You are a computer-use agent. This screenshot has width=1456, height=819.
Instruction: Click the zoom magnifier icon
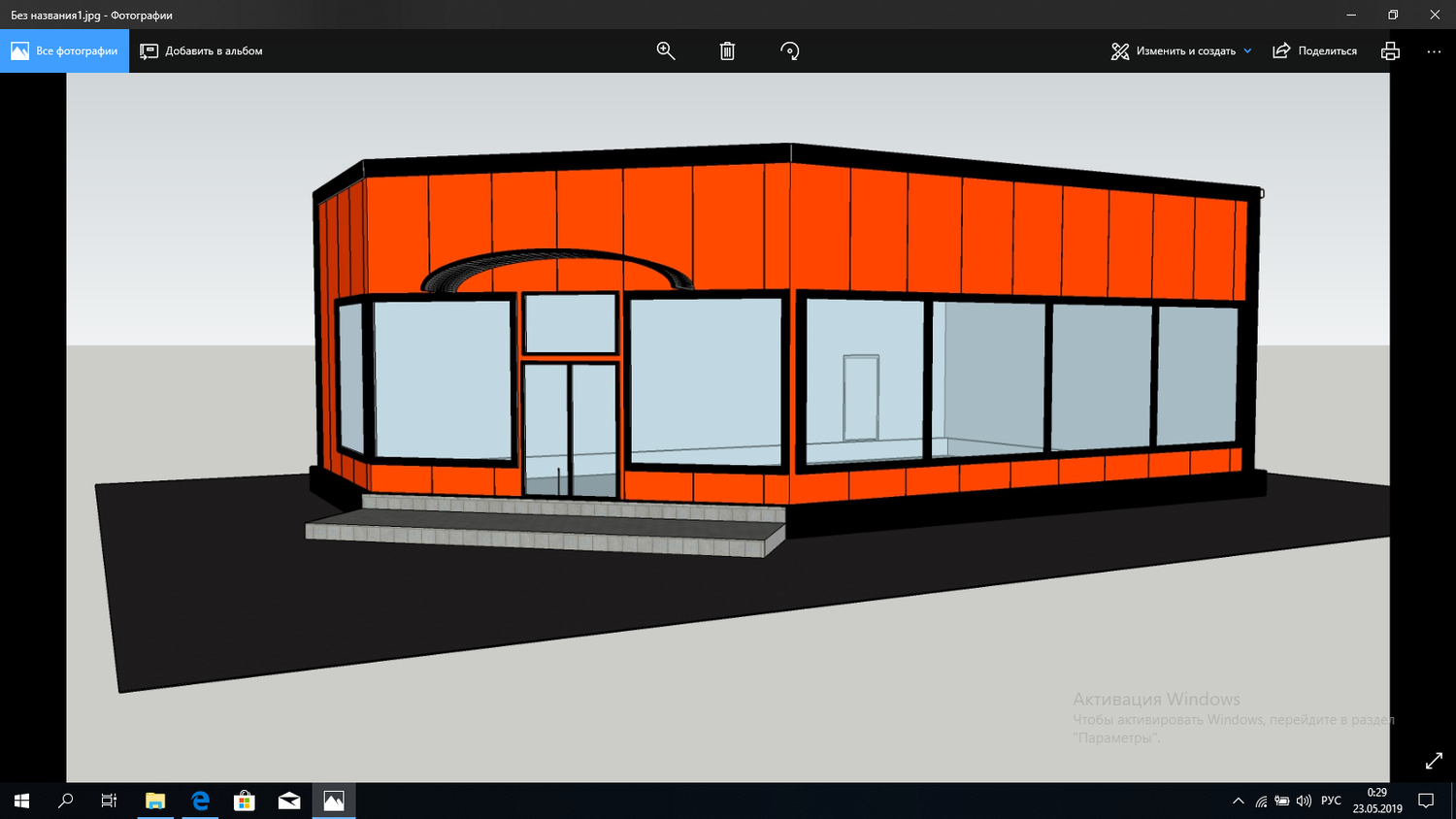666,50
